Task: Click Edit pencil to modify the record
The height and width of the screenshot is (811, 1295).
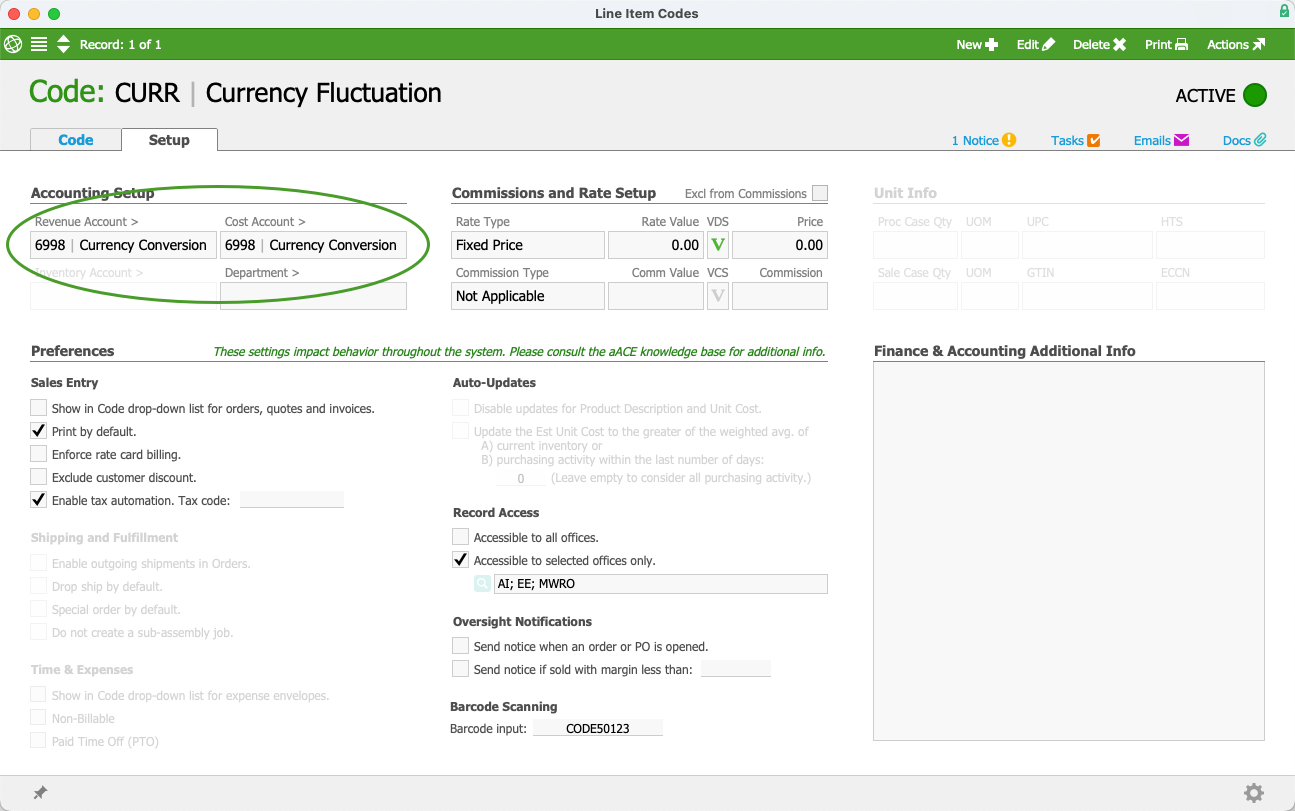Action: (x=1036, y=44)
